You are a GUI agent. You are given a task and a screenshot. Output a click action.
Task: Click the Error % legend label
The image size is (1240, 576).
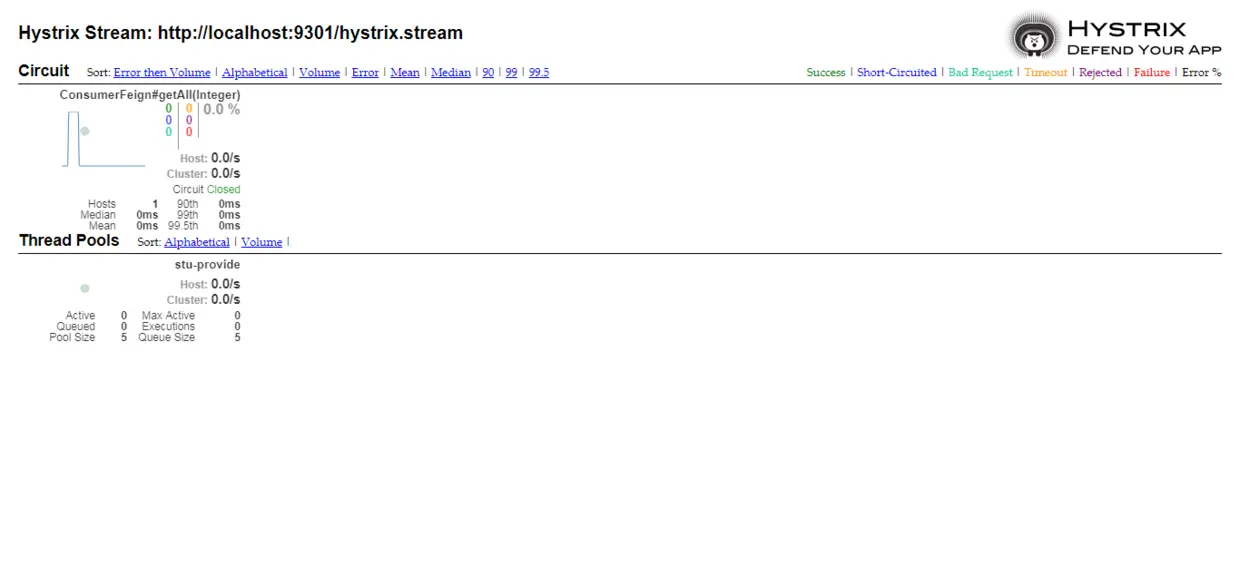click(x=1201, y=73)
